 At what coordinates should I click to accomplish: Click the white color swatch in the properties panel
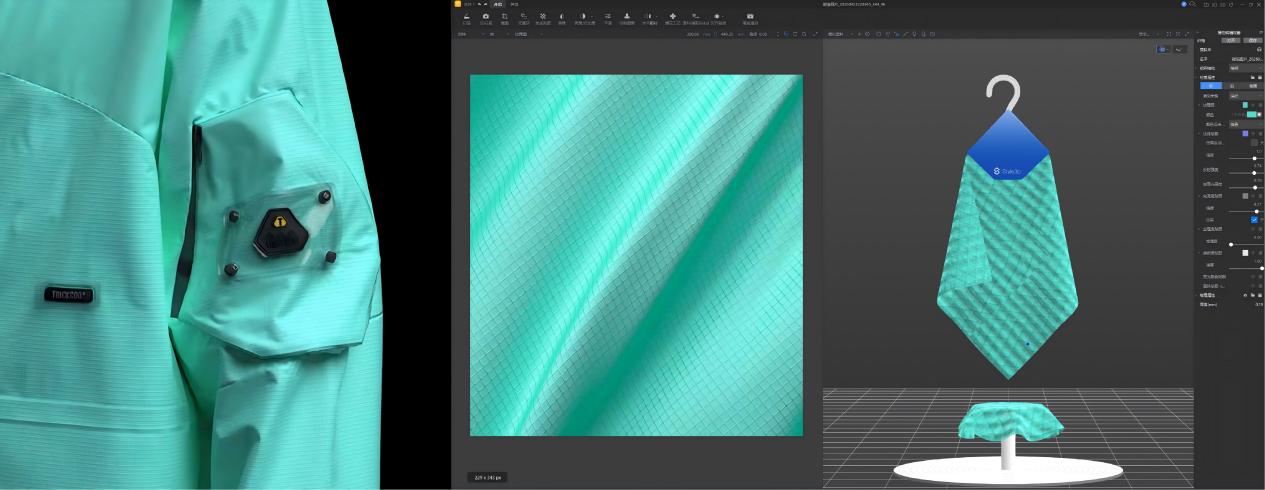1245,252
